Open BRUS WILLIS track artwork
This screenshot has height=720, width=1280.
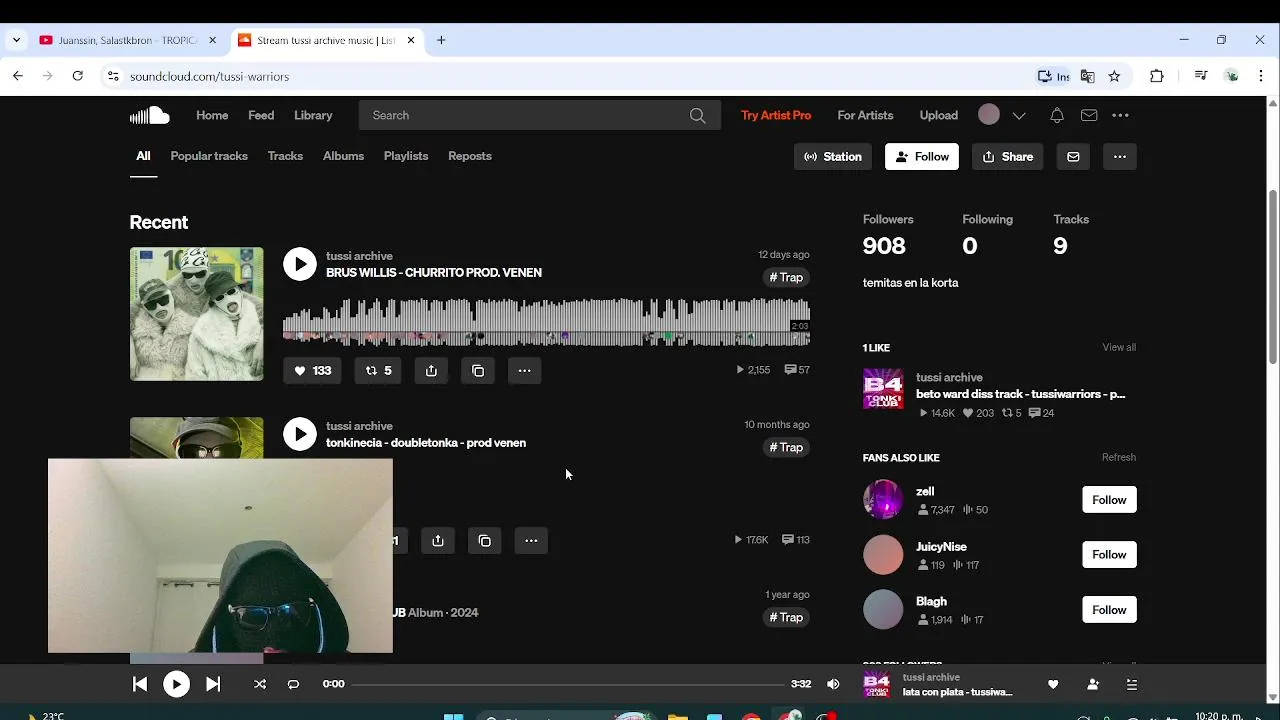[196, 314]
